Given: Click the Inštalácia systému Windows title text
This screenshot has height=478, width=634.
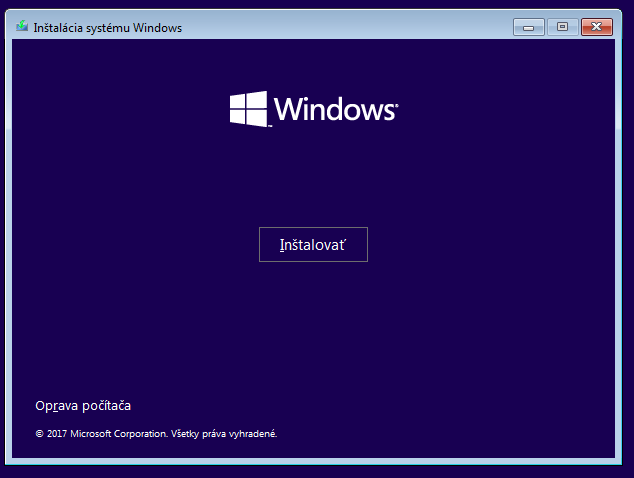Looking at the screenshot, I should (x=107, y=28).
